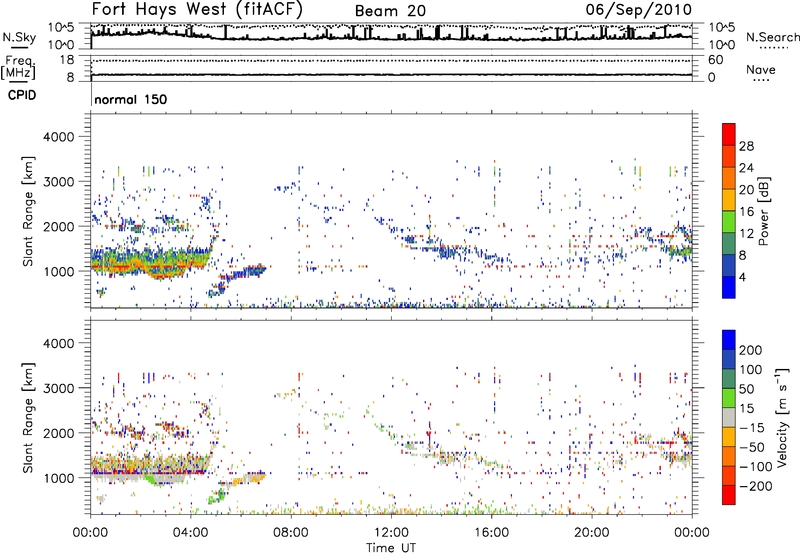
Task: Click the Power [dB] color bar
Action: (x=729, y=211)
